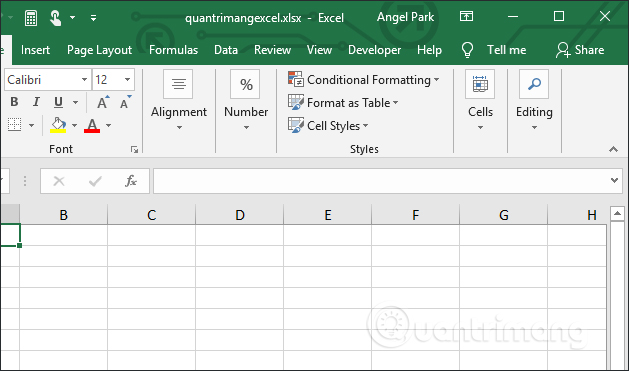Image resolution: width=629 pixels, height=371 pixels.
Task: Expand the Alignment group arrow
Action: pos(179,128)
